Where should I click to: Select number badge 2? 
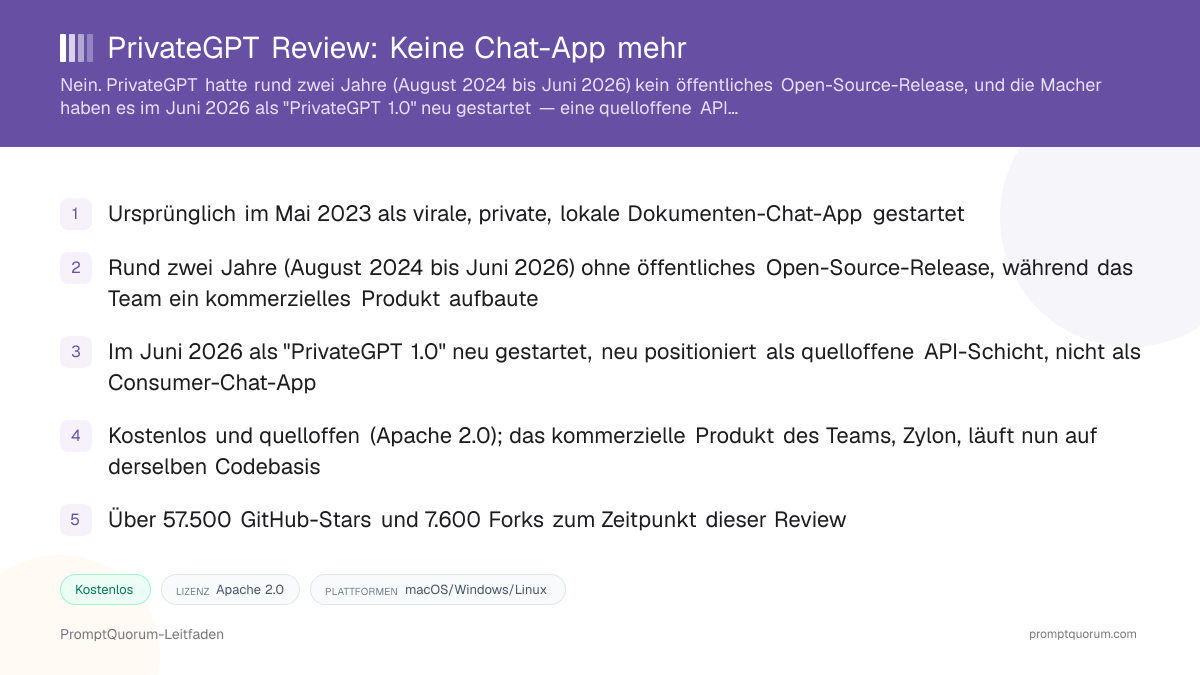point(76,268)
